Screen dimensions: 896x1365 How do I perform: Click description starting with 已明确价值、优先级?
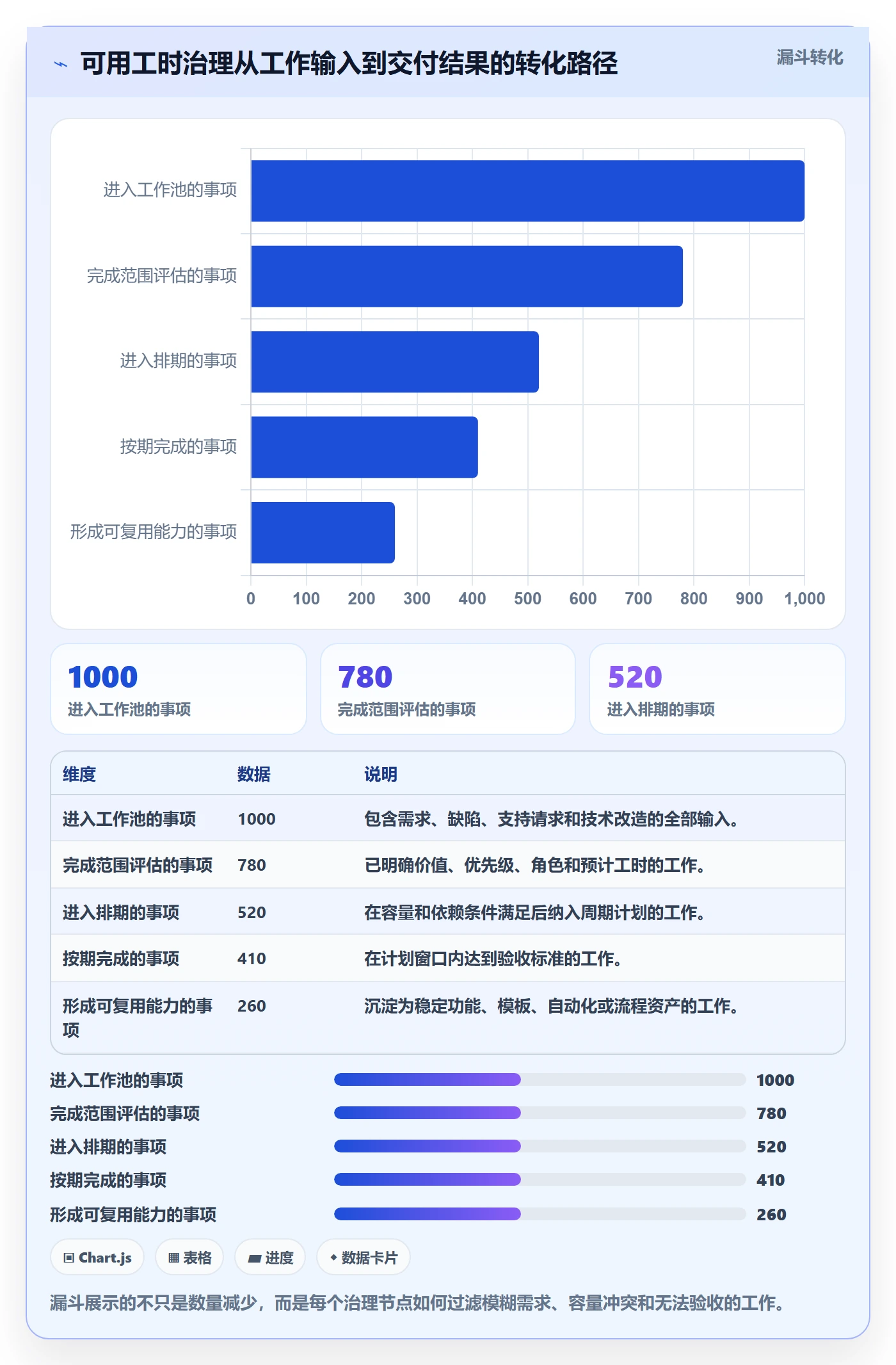coord(534,865)
